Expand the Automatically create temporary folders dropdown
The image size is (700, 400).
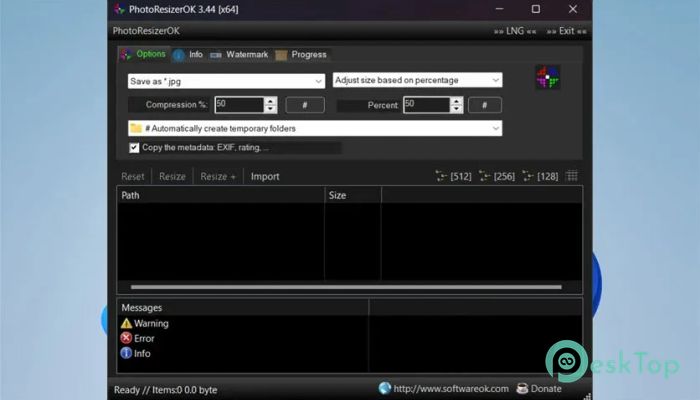(315, 129)
